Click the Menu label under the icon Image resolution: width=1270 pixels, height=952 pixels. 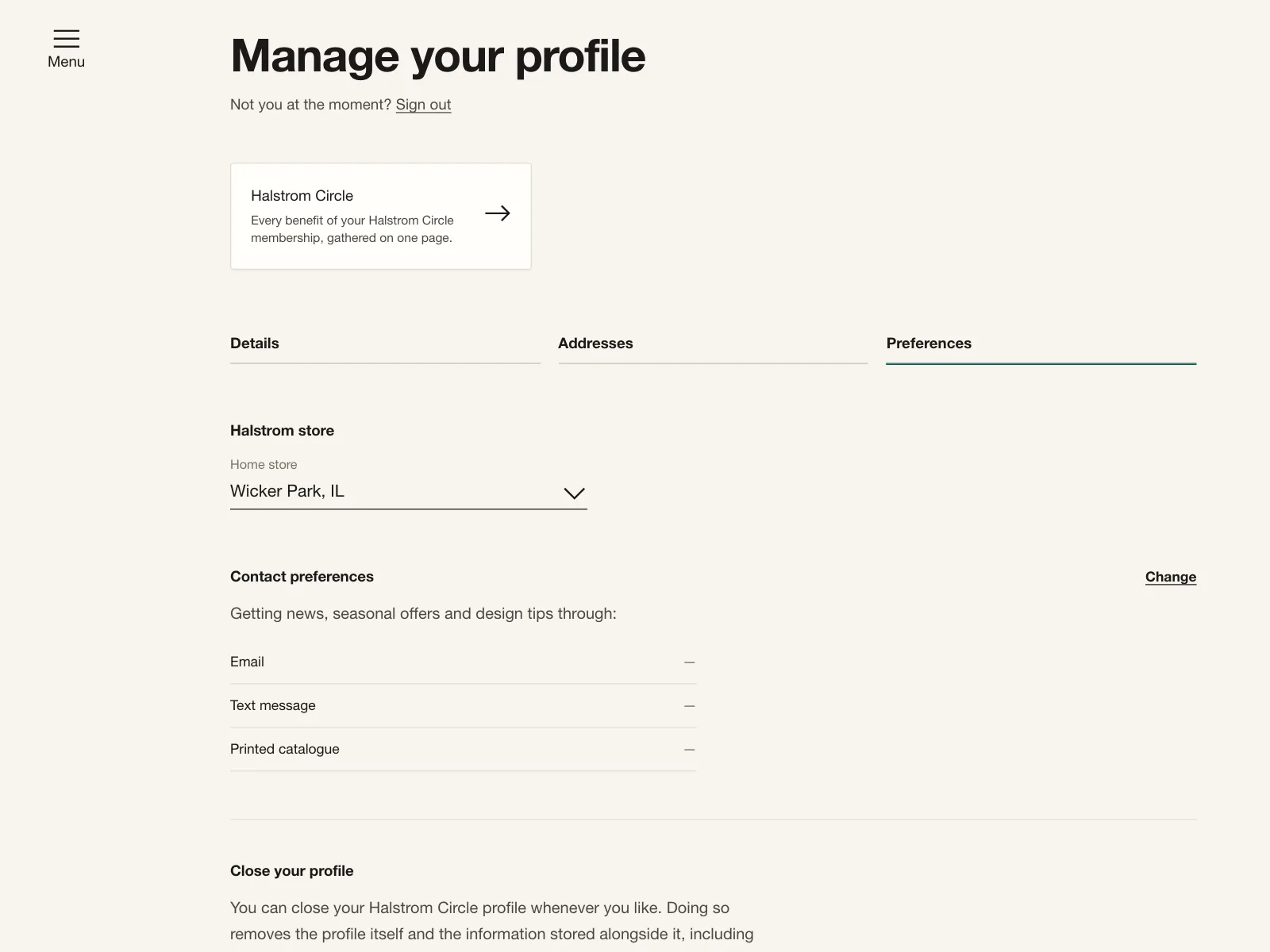point(66,62)
